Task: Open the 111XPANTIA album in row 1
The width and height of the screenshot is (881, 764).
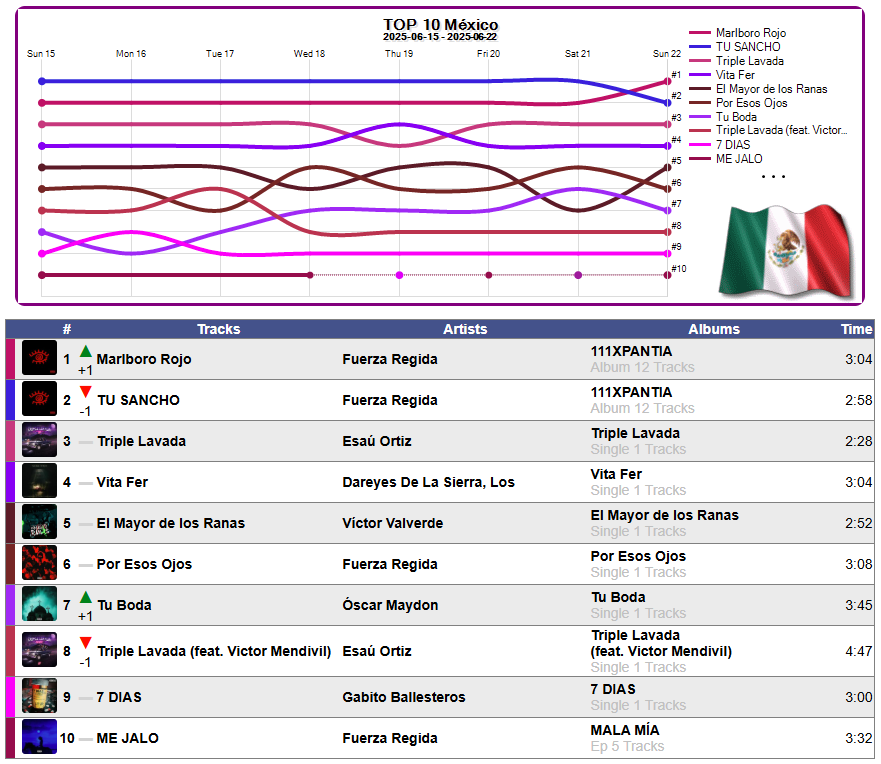Action: pyautogui.click(x=631, y=351)
